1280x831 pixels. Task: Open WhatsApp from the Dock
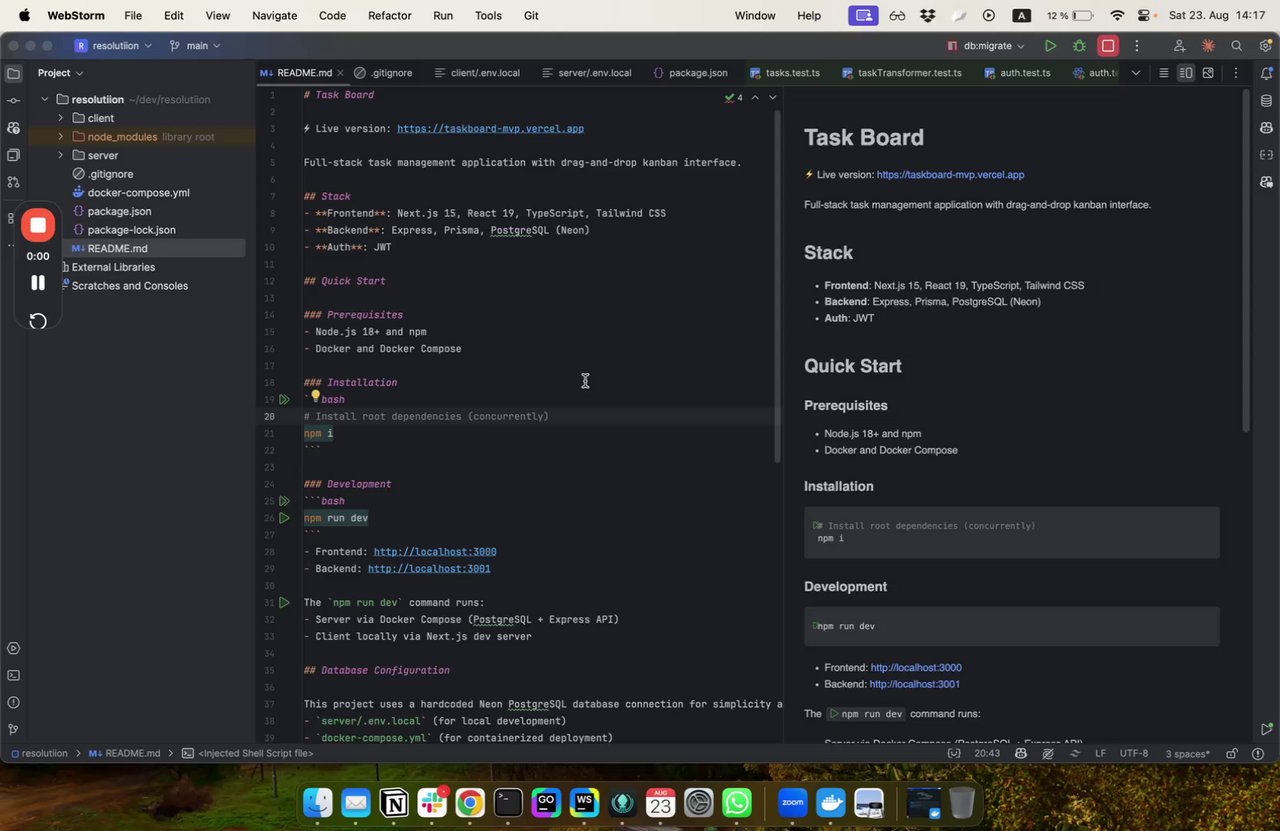pos(737,802)
